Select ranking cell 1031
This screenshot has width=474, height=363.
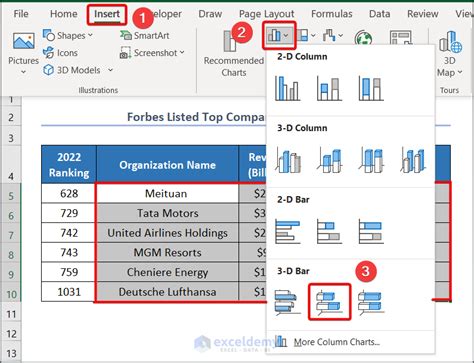click(x=69, y=292)
